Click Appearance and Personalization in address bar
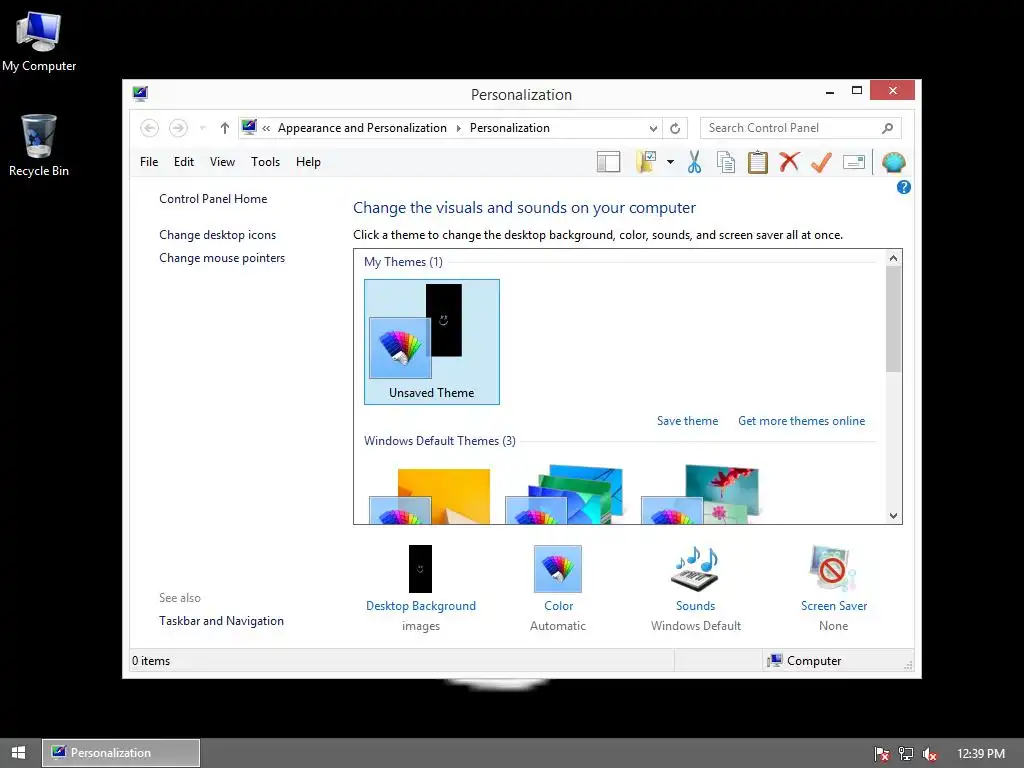The width and height of the screenshot is (1024, 768). point(362,128)
